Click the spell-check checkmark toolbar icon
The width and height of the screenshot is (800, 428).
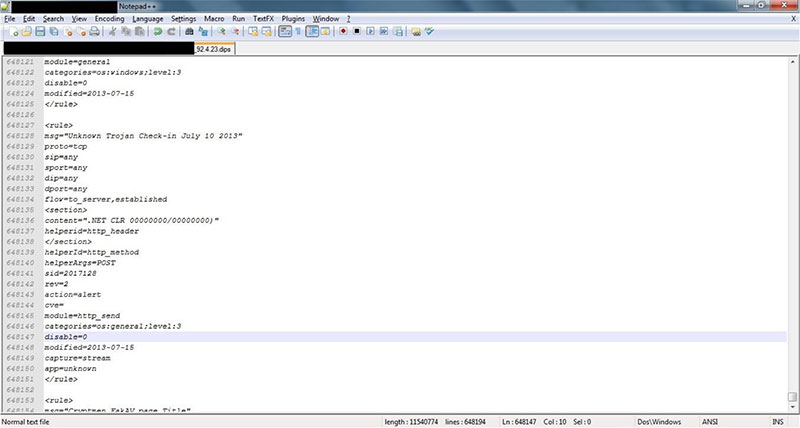click(x=429, y=32)
